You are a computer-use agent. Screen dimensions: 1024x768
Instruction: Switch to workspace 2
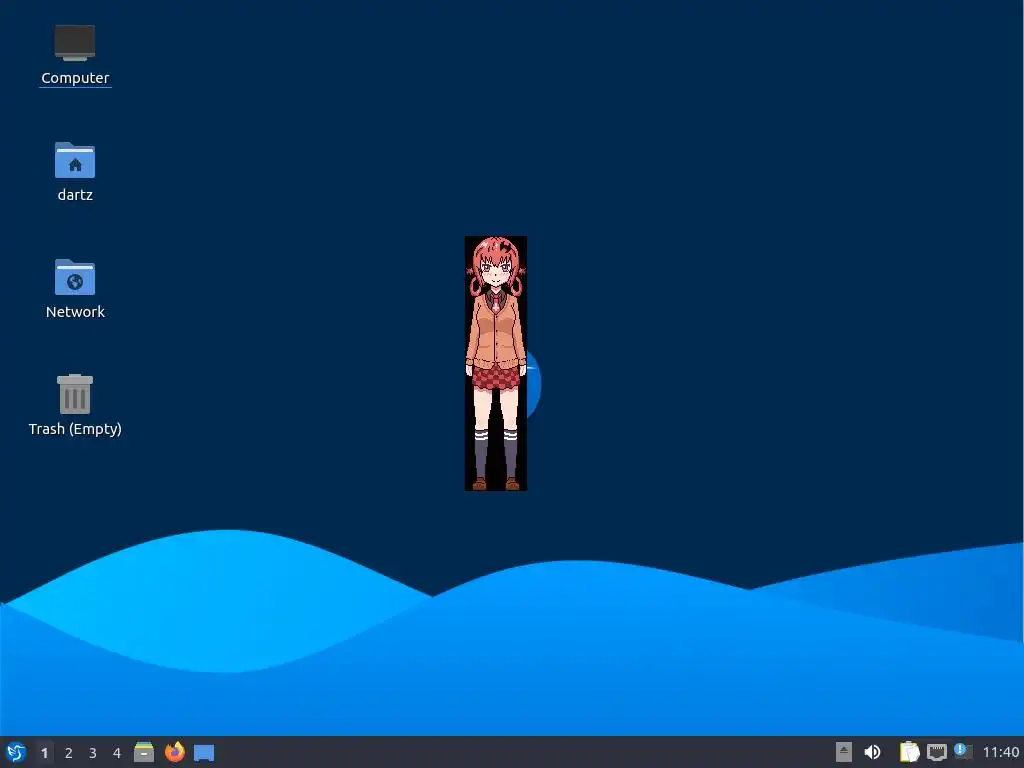click(x=69, y=753)
